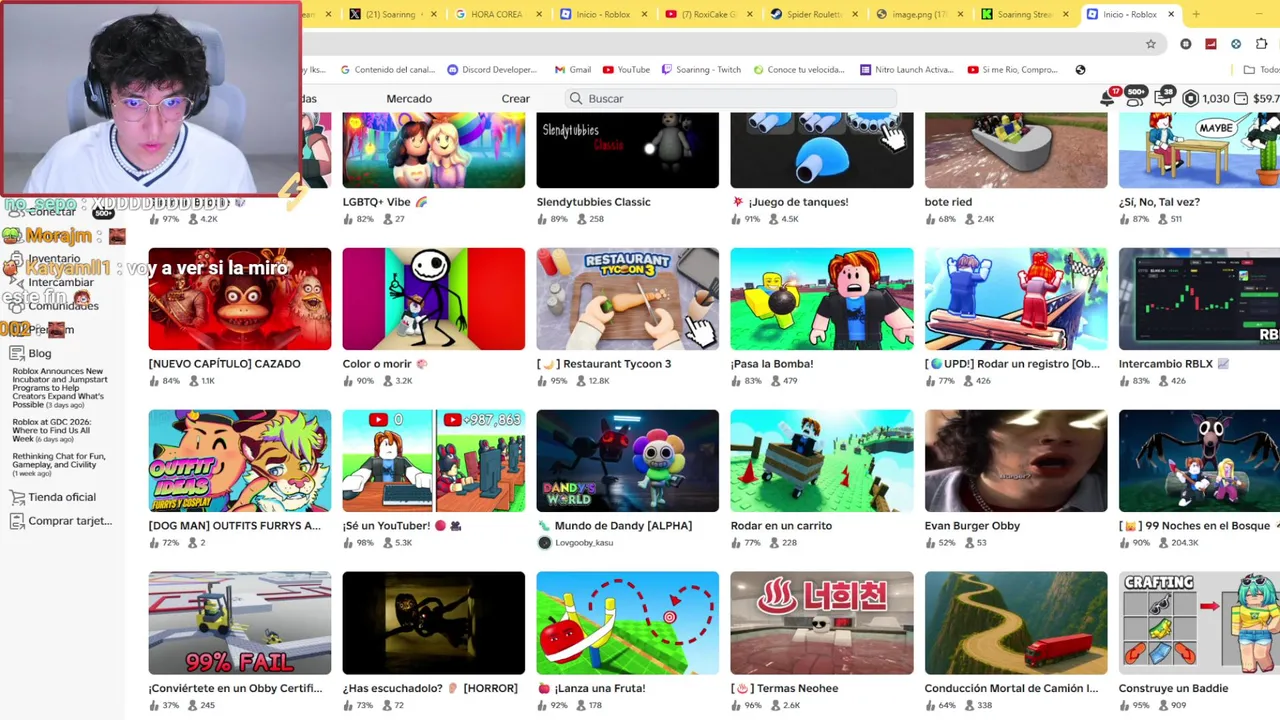
Task: Open the 99% FAIL obby thumbnail
Action: pos(239,623)
